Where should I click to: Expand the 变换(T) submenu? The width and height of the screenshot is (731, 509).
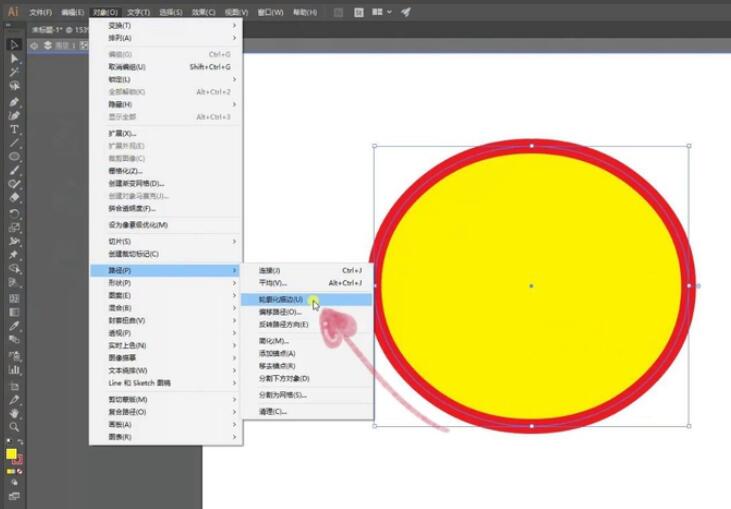coord(166,25)
